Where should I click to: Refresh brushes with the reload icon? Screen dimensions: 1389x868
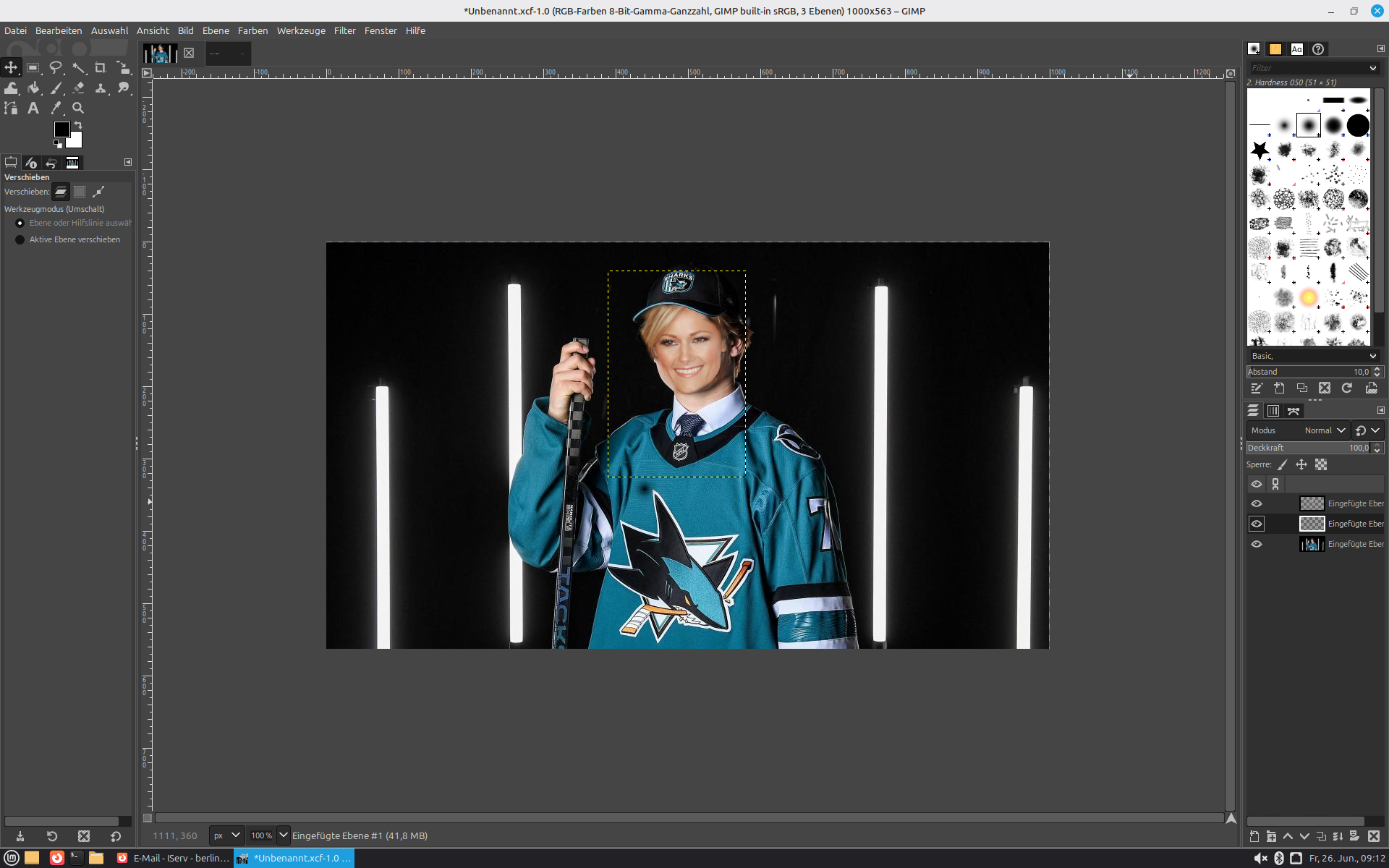pyautogui.click(x=1347, y=388)
